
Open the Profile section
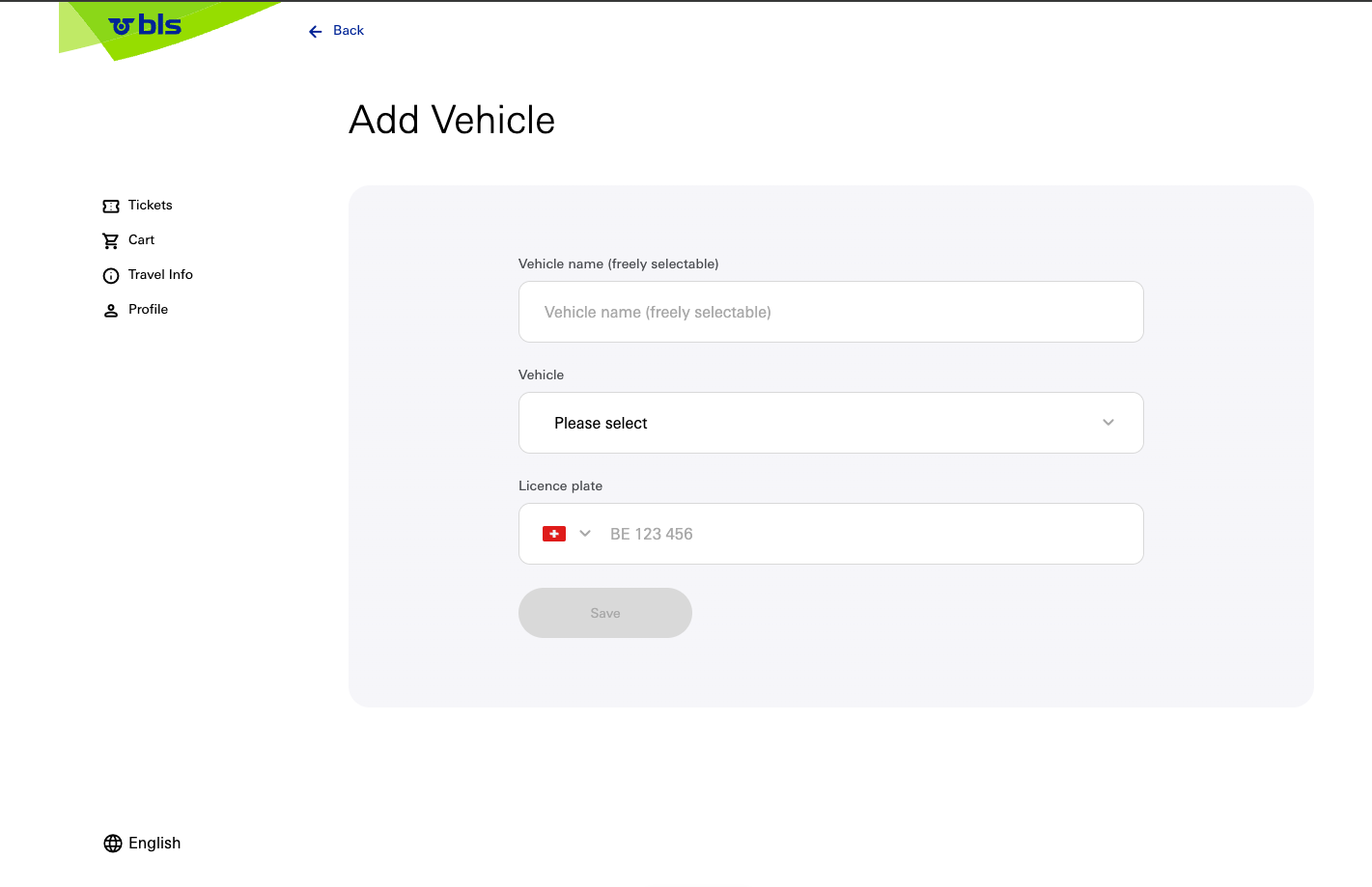click(148, 309)
